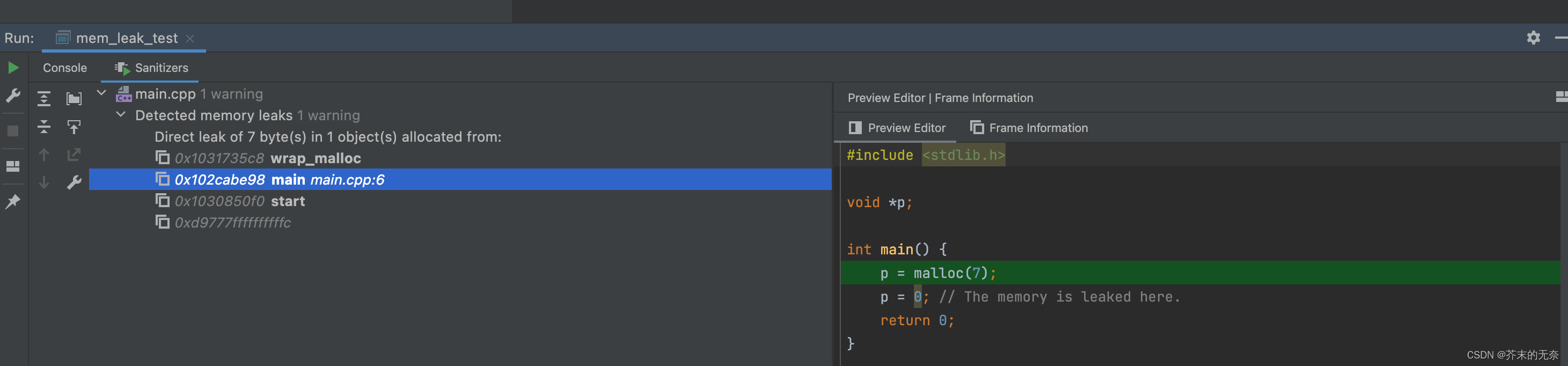Close the mem_leak_test run tab

coord(190,38)
